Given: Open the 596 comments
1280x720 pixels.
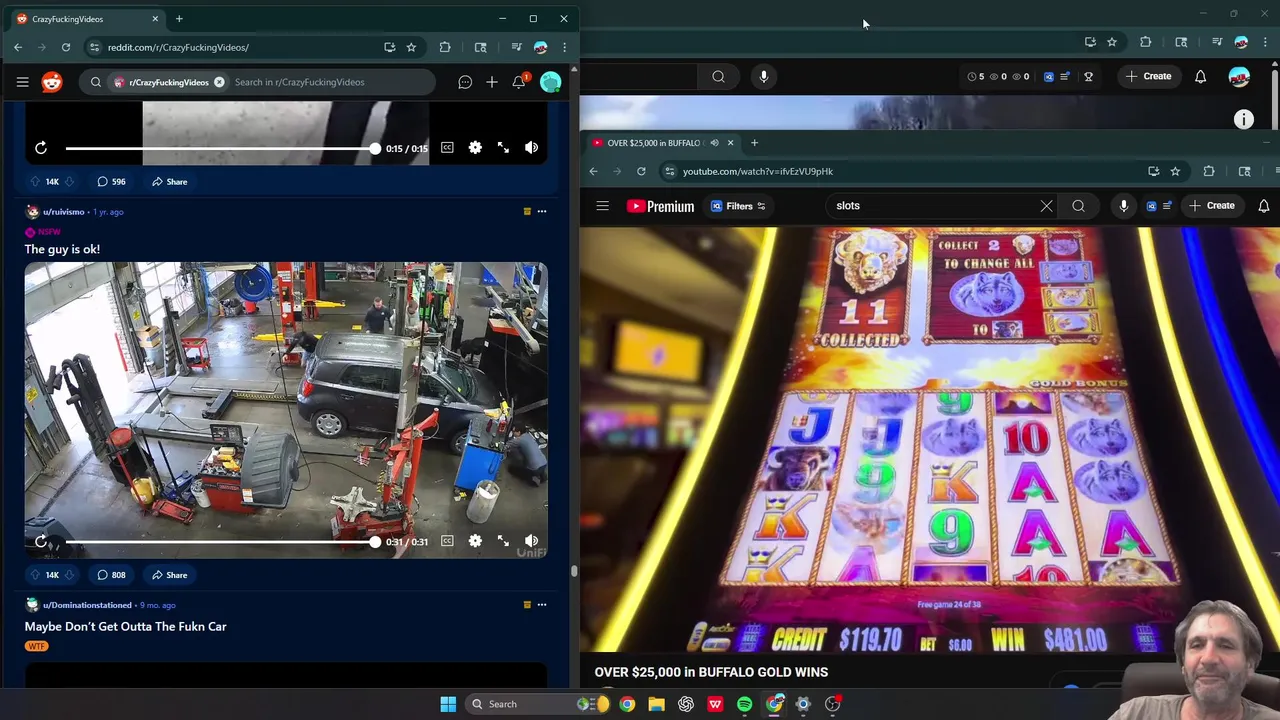Looking at the screenshot, I should pos(111,182).
